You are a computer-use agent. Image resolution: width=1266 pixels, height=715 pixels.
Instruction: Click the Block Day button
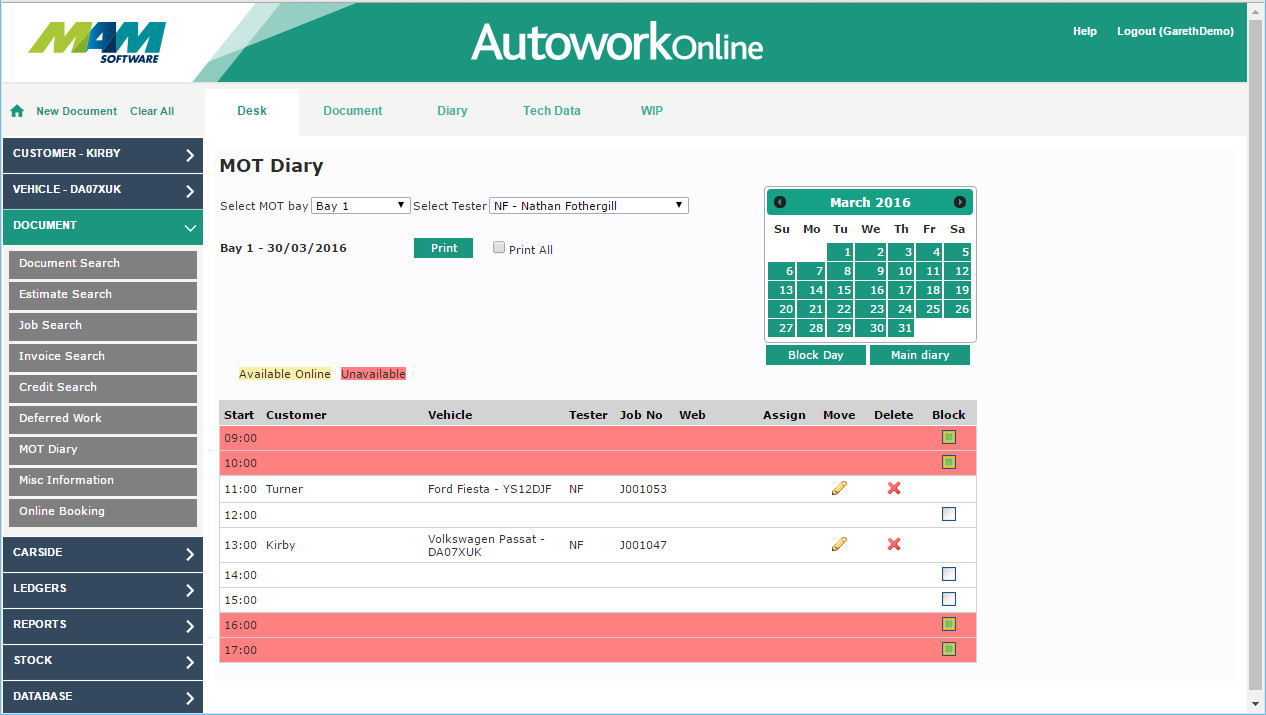click(815, 355)
